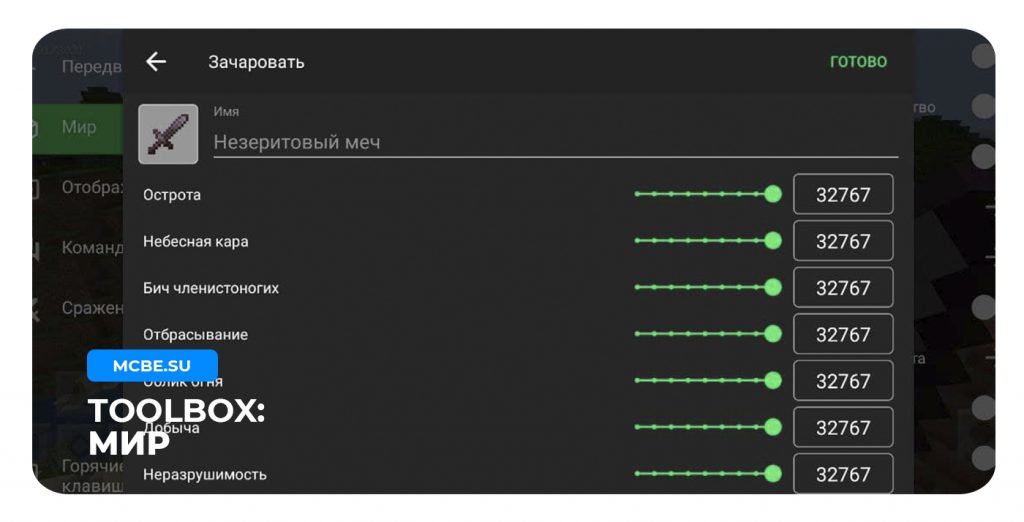The width and height of the screenshot is (1024, 522).
Task: Click the Добыча looting value box
Action: [x=843, y=428]
